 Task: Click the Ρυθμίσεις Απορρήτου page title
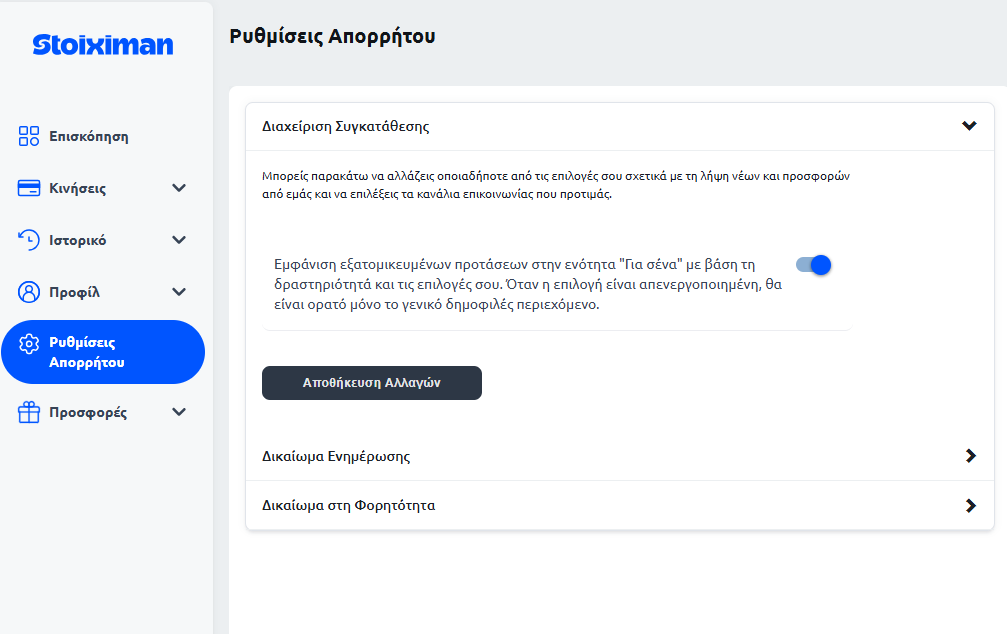click(333, 37)
